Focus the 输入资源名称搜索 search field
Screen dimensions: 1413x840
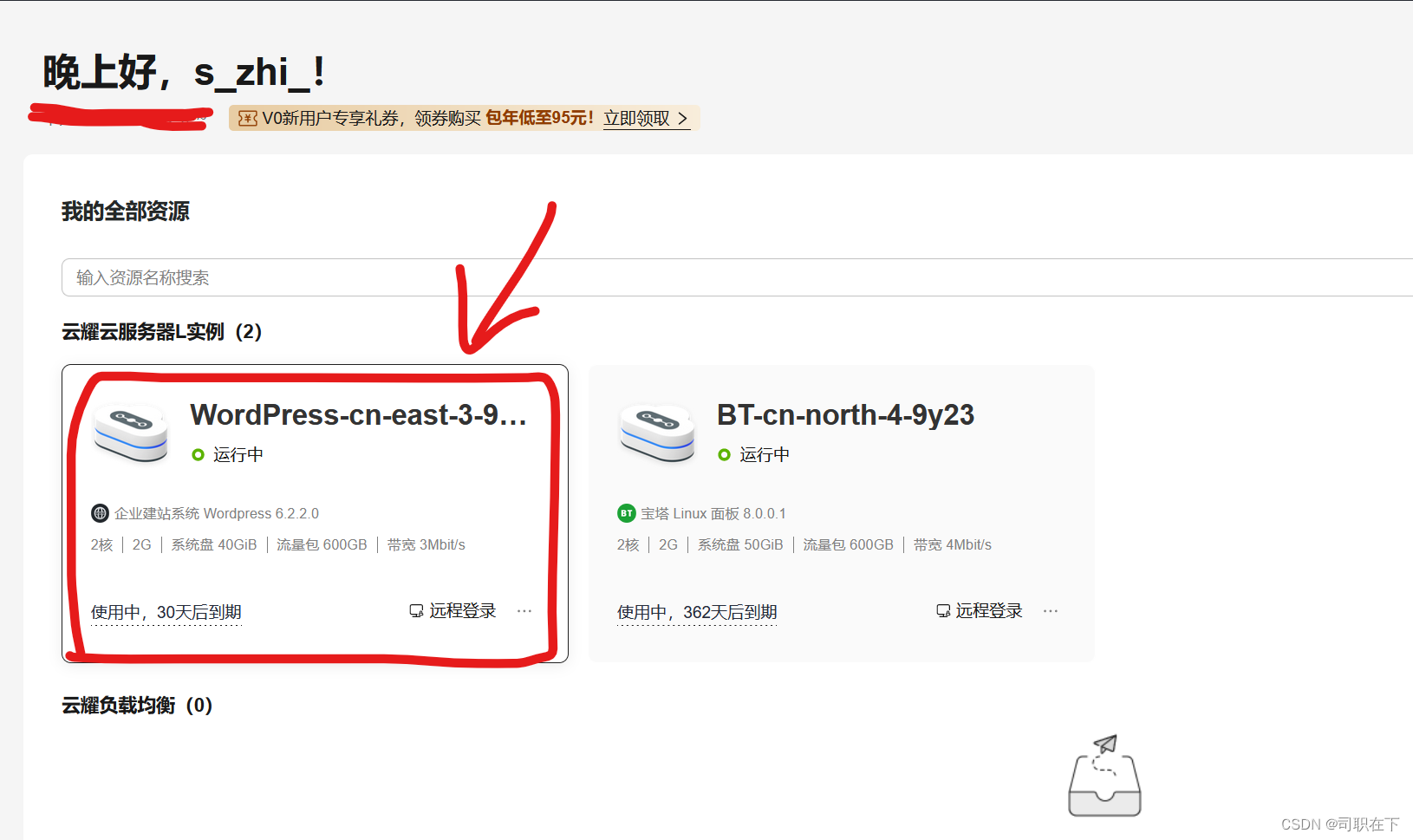[x=737, y=277]
